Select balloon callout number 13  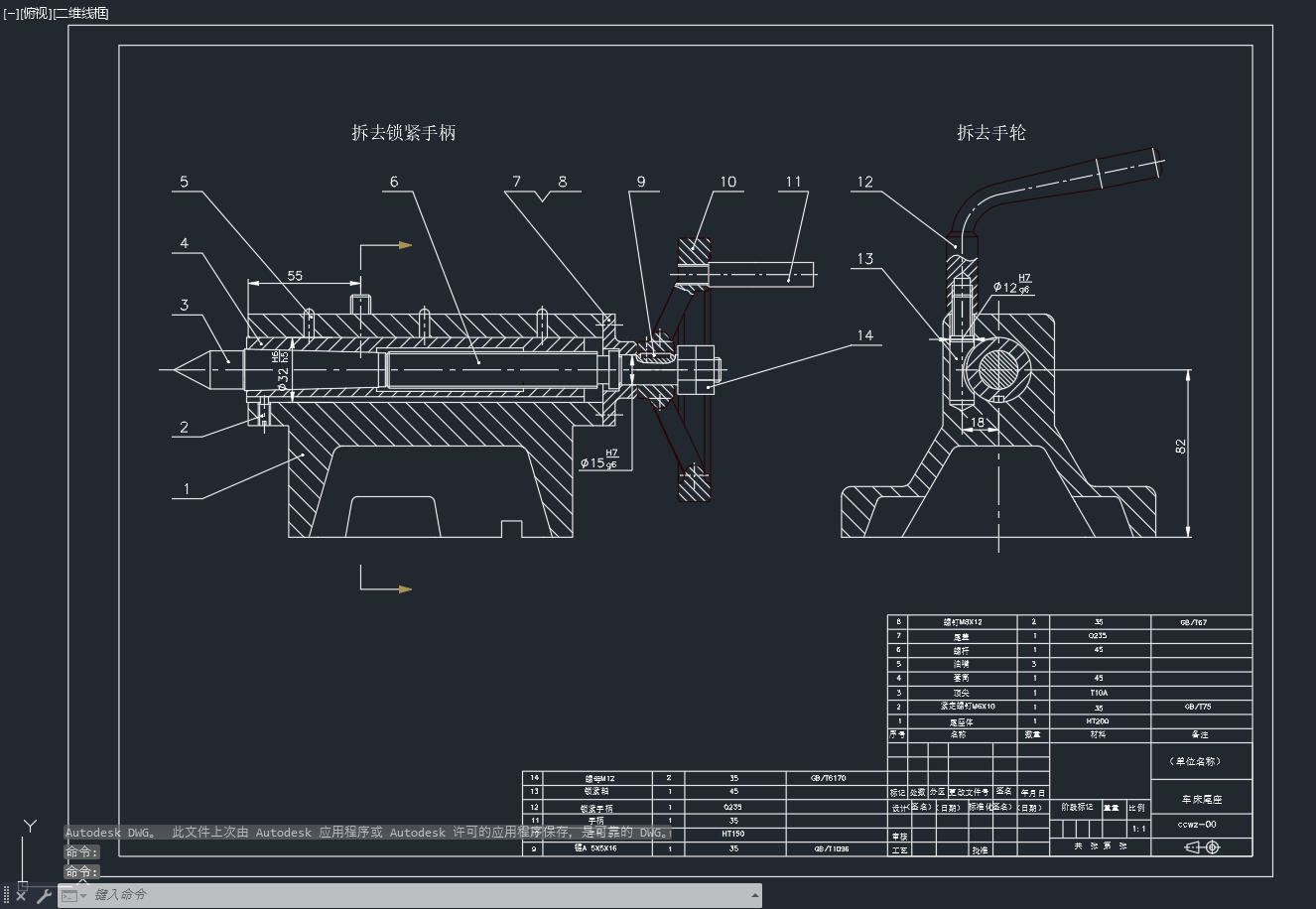point(865,259)
